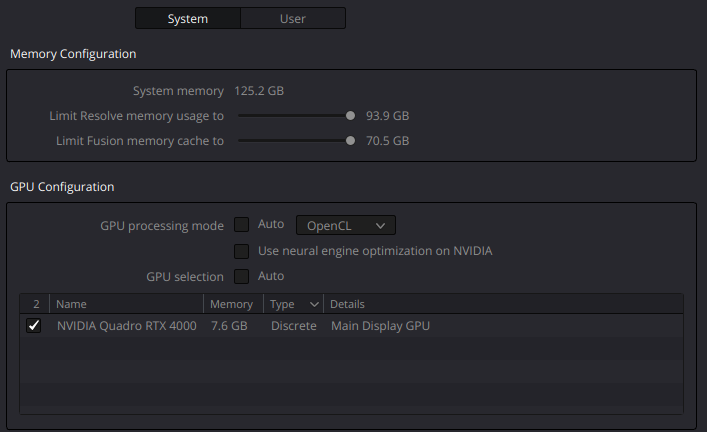Image resolution: width=707 pixels, height=432 pixels.
Task: Click the Memory column header
Action: pyautogui.click(x=232, y=304)
